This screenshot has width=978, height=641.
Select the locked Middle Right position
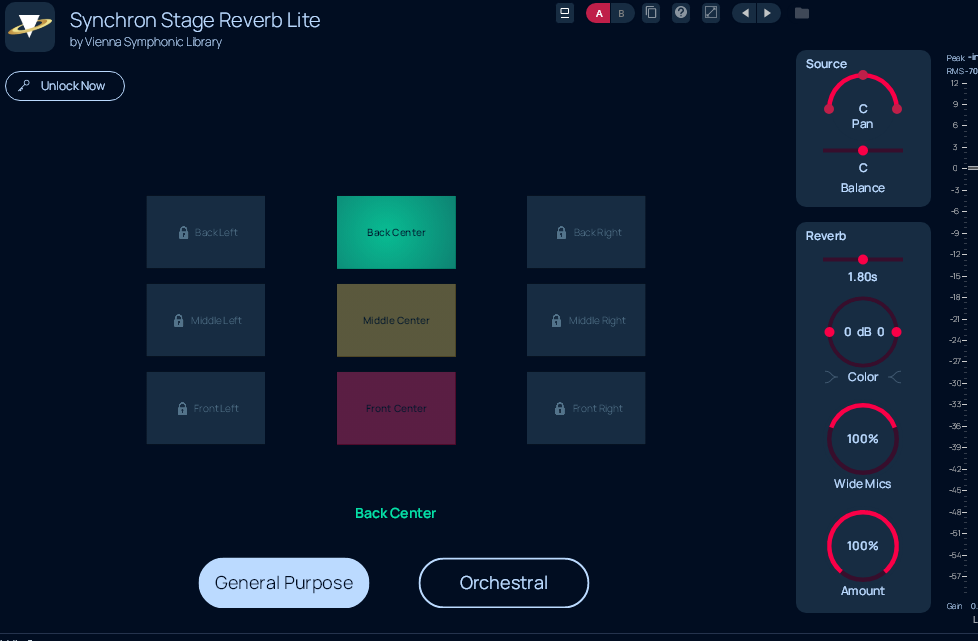[586, 320]
